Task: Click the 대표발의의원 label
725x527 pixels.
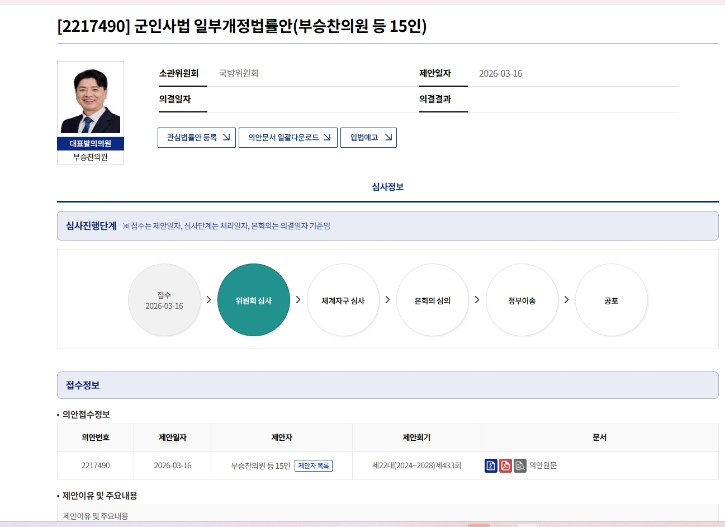Action: click(91, 144)
